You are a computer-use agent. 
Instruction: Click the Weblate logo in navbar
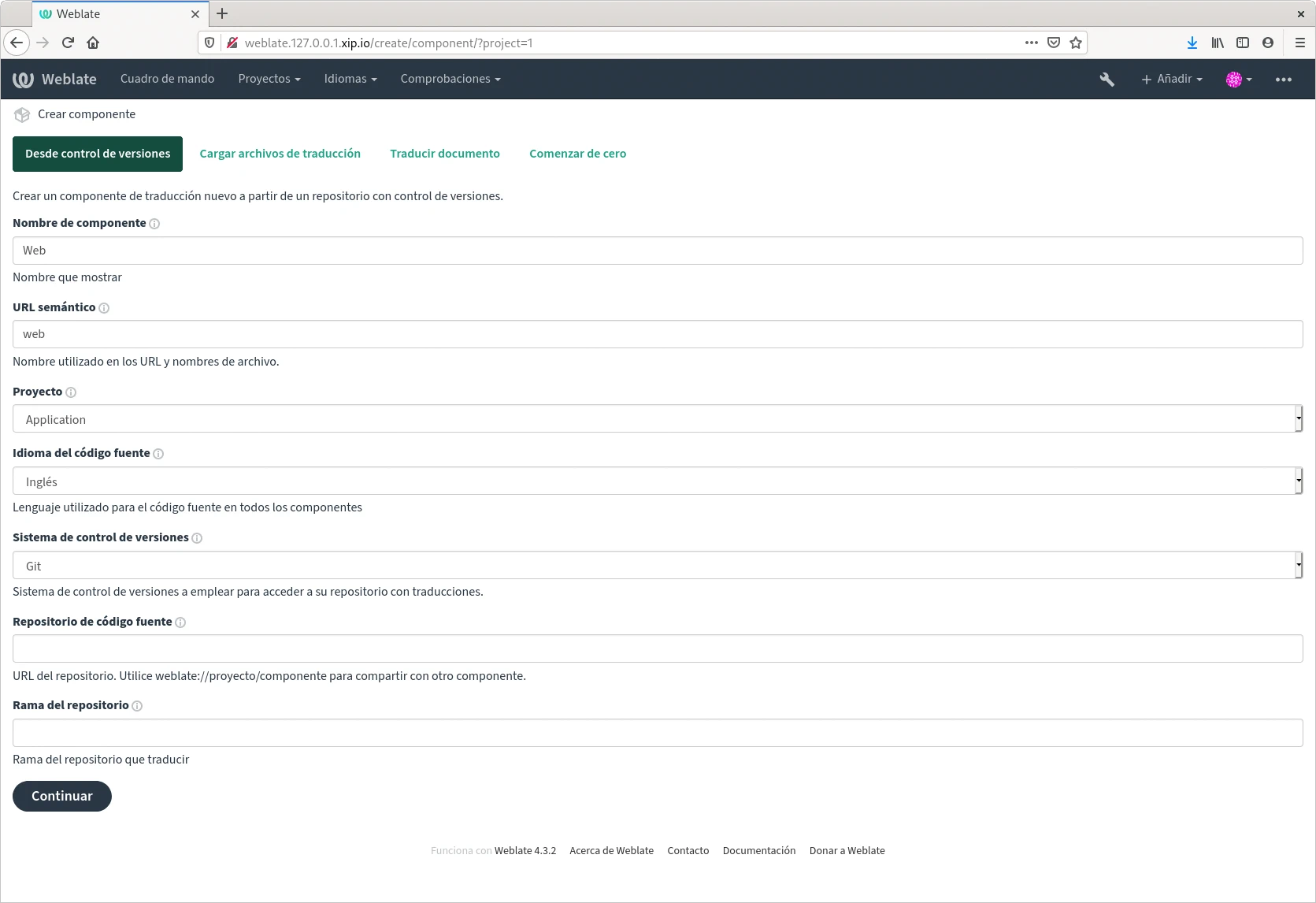pos(54,79)
